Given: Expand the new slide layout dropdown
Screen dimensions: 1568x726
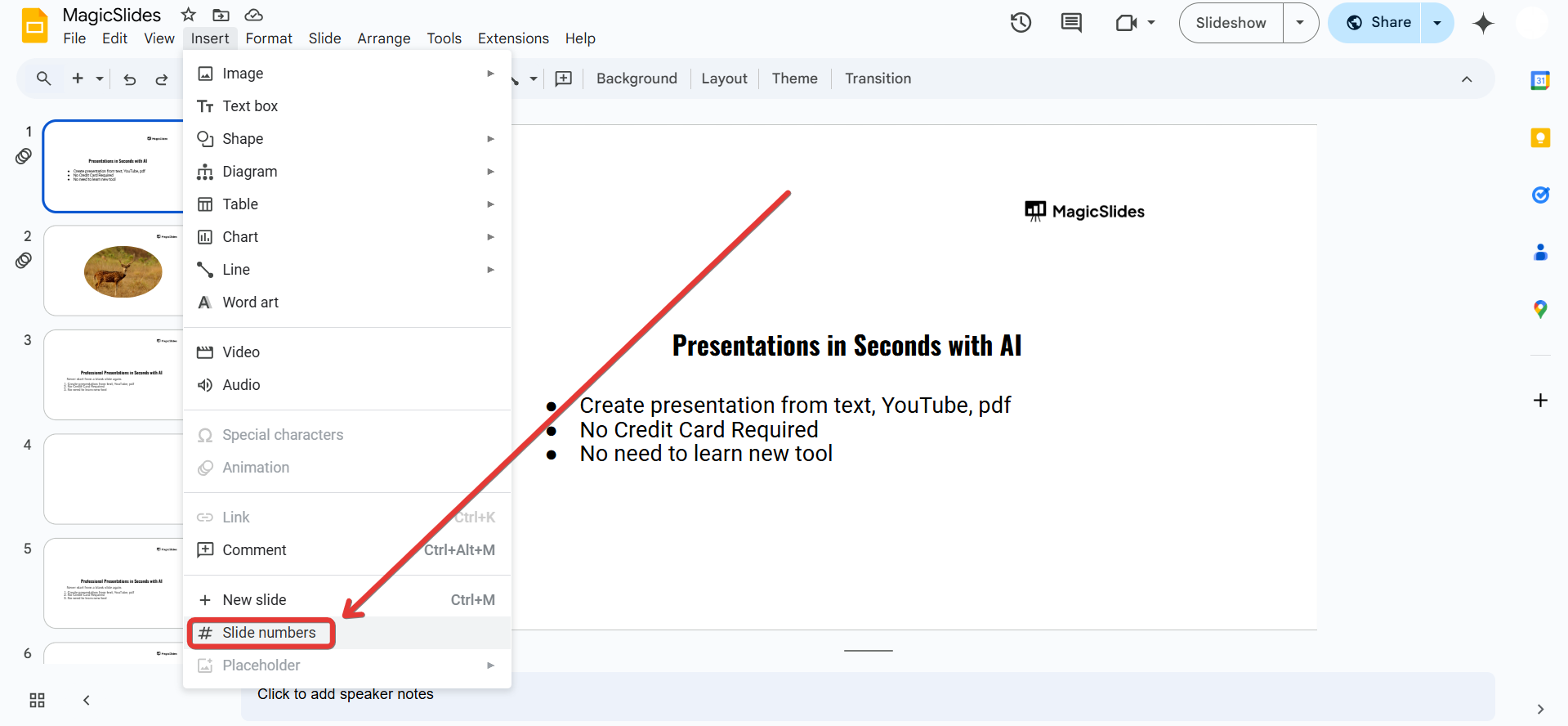Looking at the screenshot, I should pyautogui.click(x=100, y=79).
